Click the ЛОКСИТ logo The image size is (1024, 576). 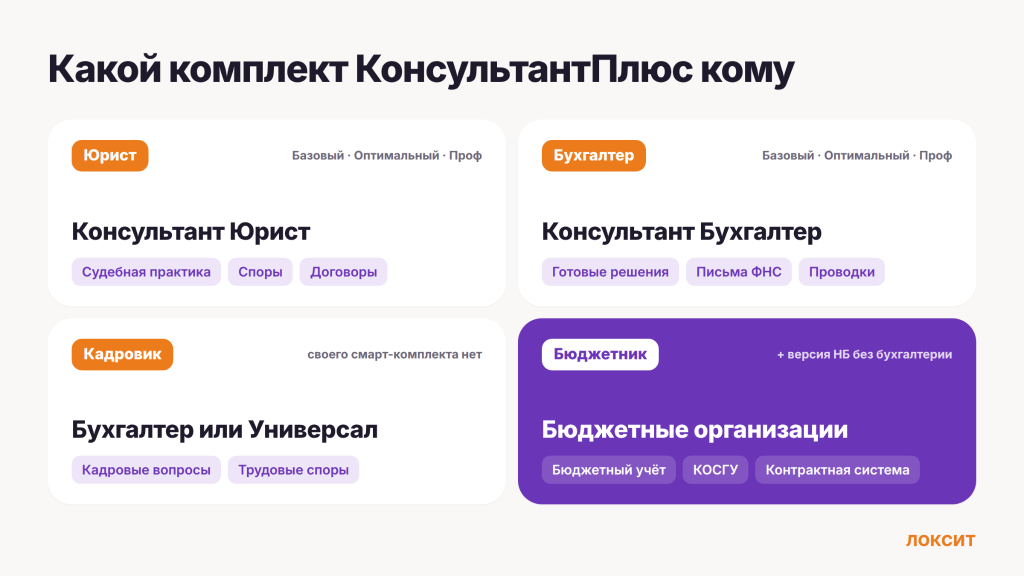pos(940,540)
